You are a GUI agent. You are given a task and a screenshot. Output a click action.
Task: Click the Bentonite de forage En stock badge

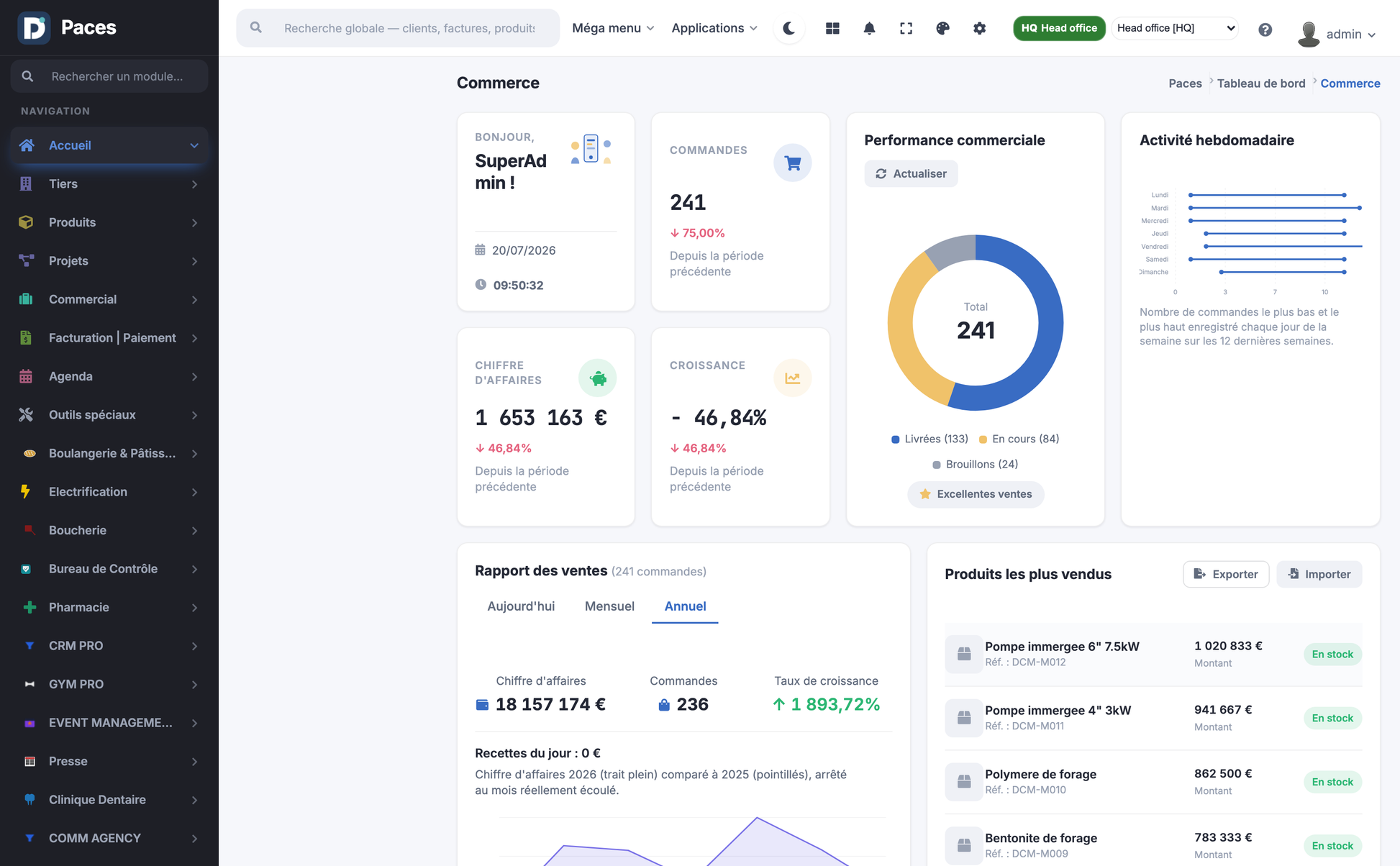click(x=1332, y=846)
